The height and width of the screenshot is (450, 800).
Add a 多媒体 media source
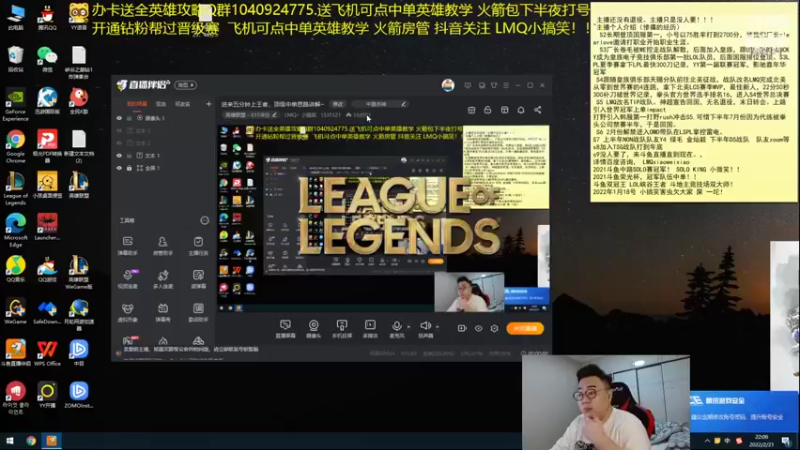coord(370,329)
